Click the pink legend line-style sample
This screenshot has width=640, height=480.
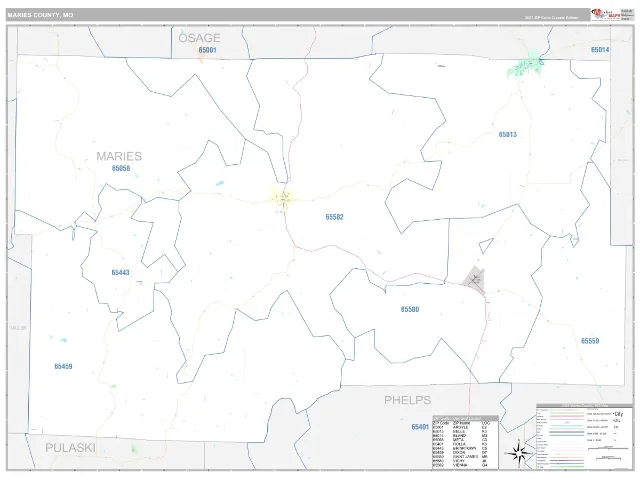(567, 416)
